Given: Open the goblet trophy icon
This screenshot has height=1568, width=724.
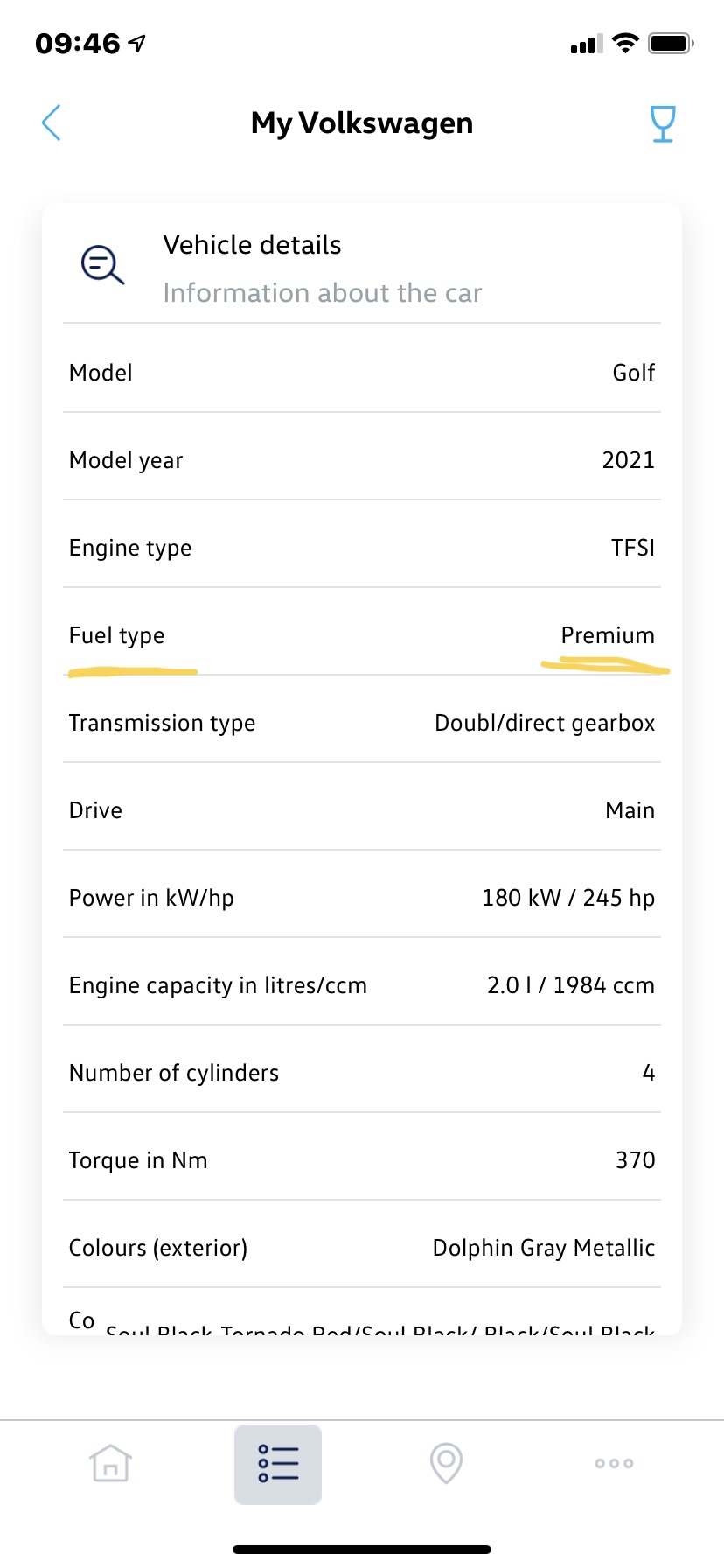Looking at the screenshot, I should (x=663, y=123).
